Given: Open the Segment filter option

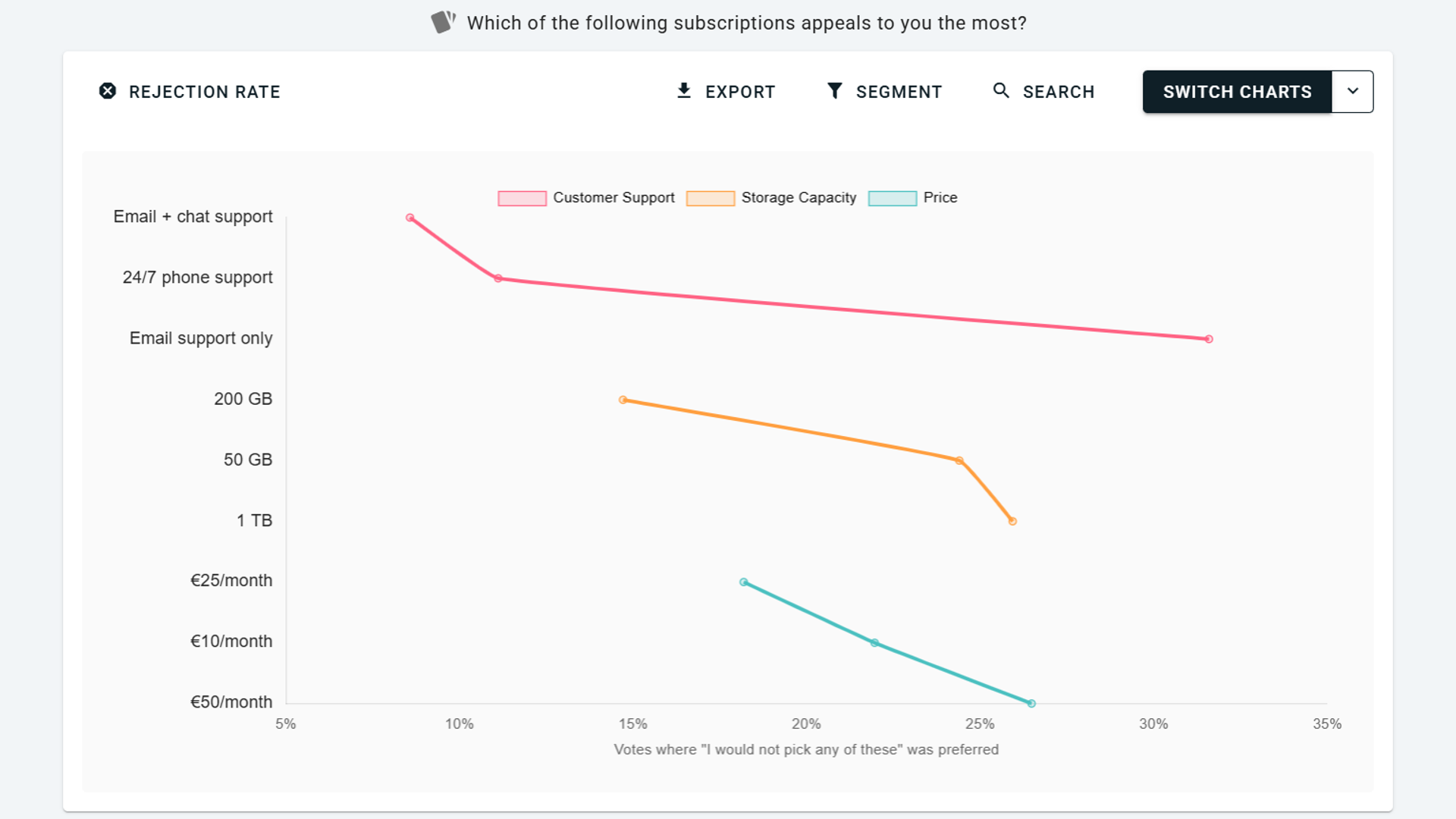Looking at the screenshot, I should pos(899,92).
